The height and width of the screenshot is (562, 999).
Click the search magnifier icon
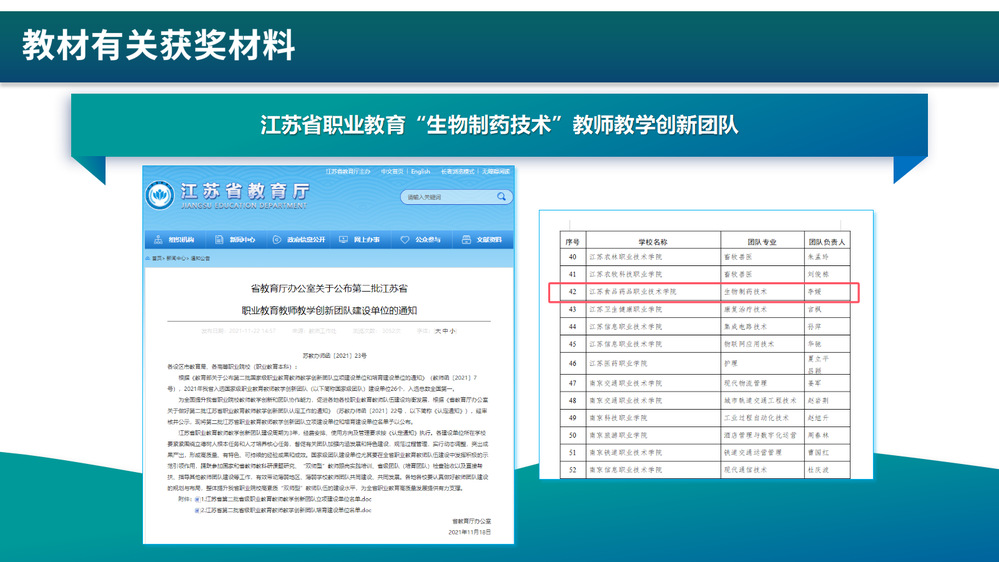502,197
